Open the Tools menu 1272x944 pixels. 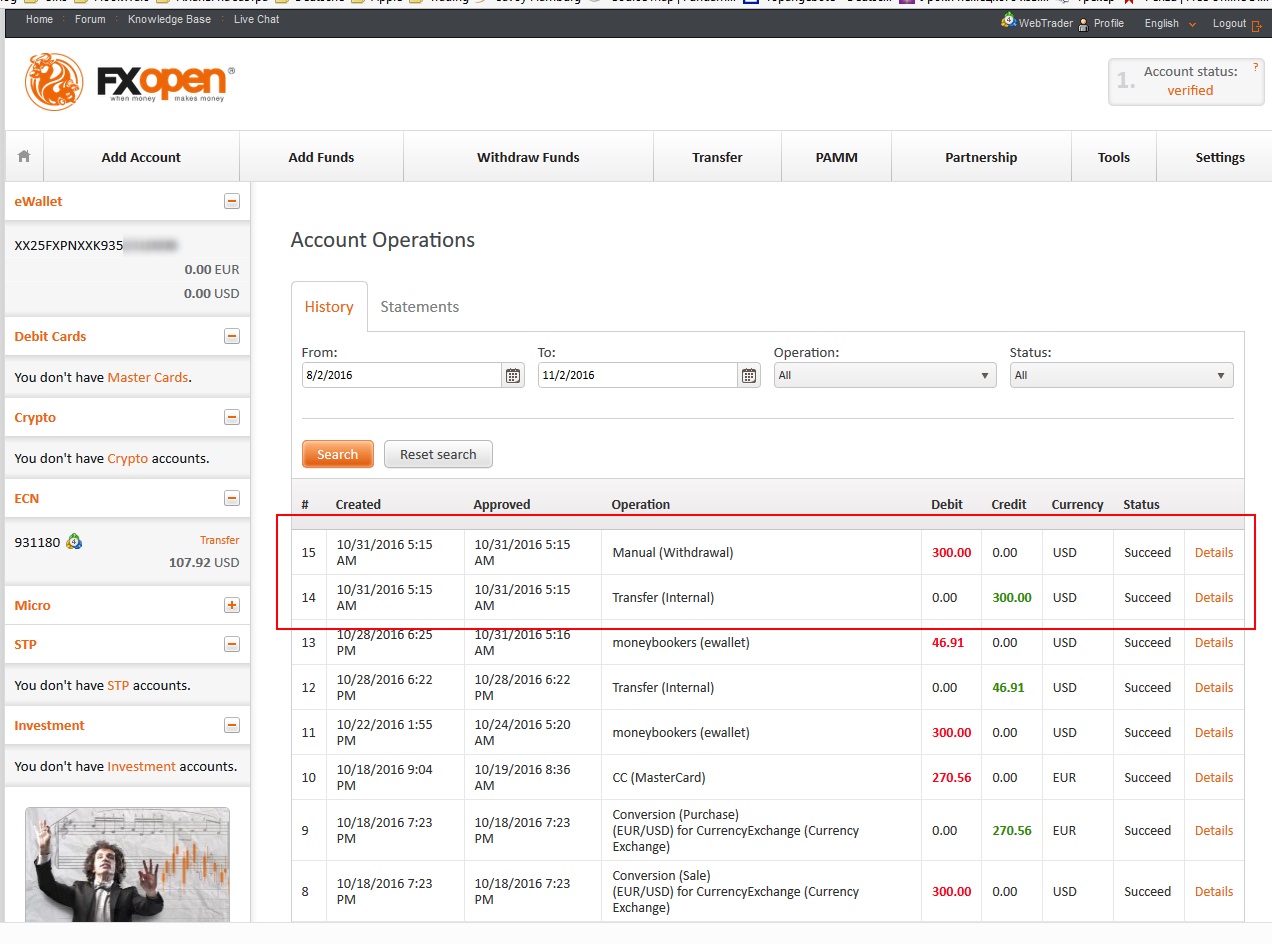click(1113, 157)
